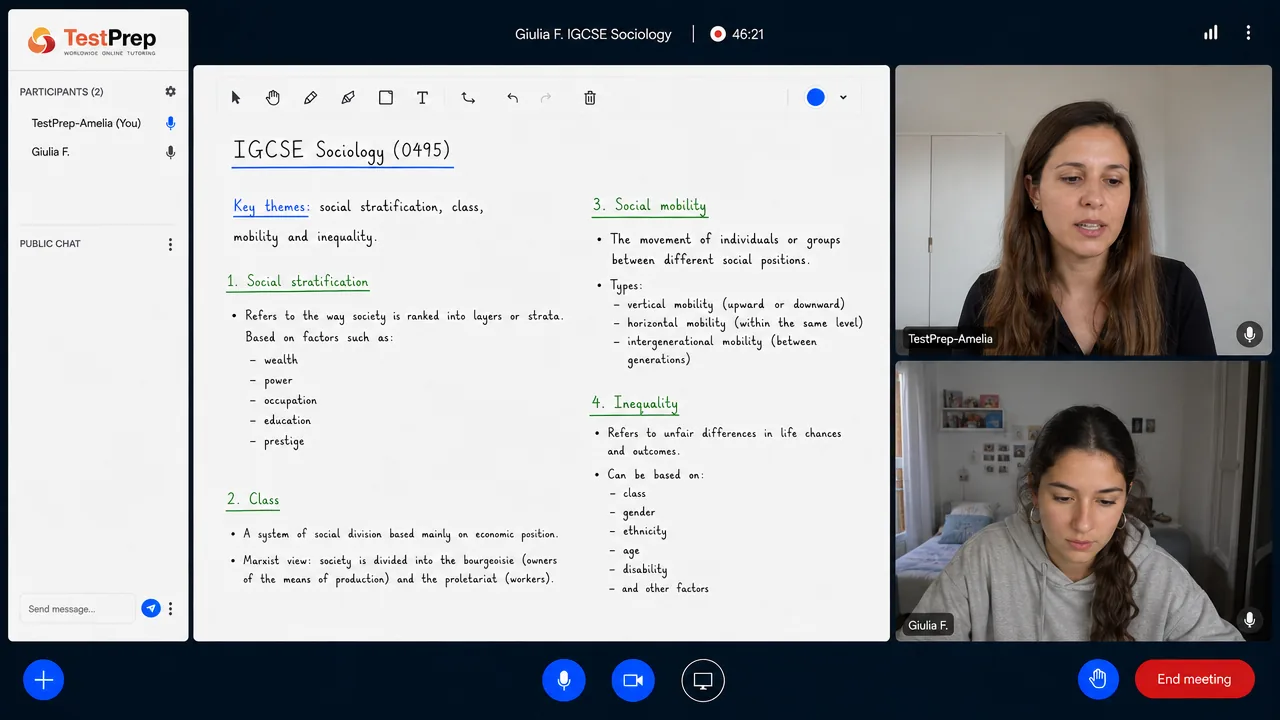Click the PUBLIC CHAT header label
Viewport: 1280px width, 720px height.
[x=50, y=244]
